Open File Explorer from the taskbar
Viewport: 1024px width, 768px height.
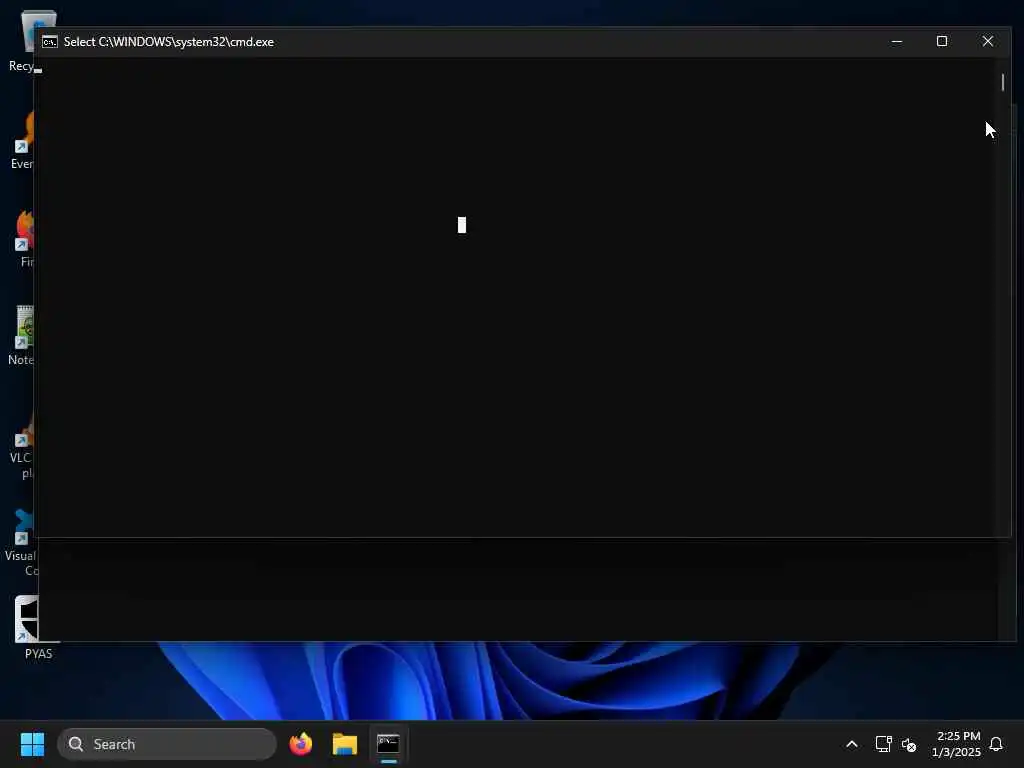tap(345, 744)
